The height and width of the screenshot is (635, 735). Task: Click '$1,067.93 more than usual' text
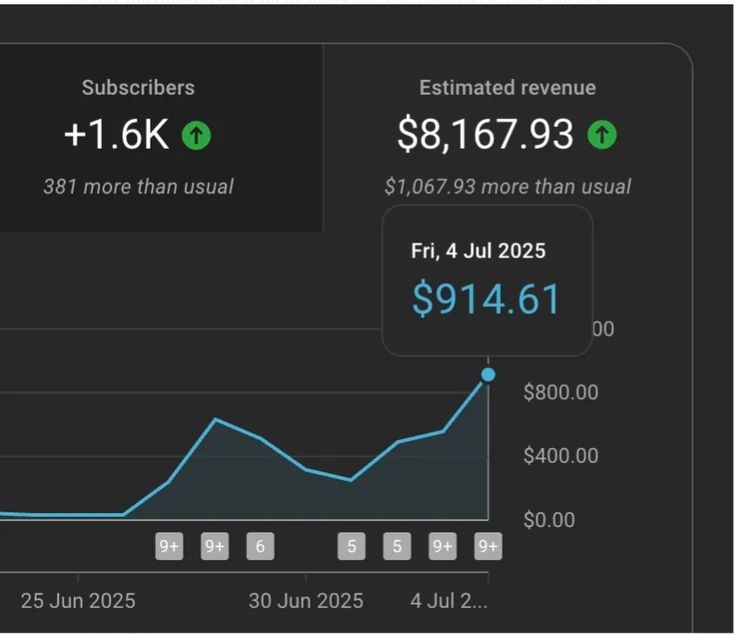coord(508,187)
